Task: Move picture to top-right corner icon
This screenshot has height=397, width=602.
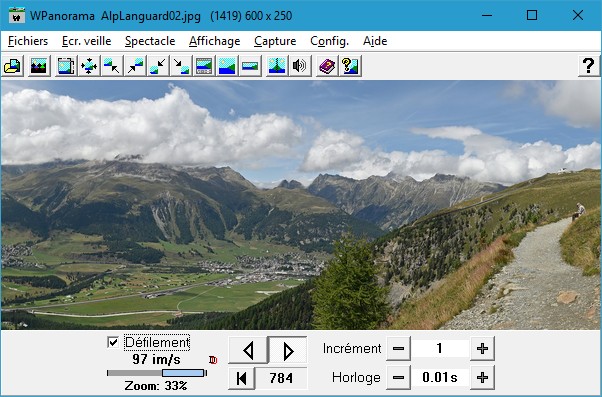Action: pyautogui.click(x=135, y=66)
